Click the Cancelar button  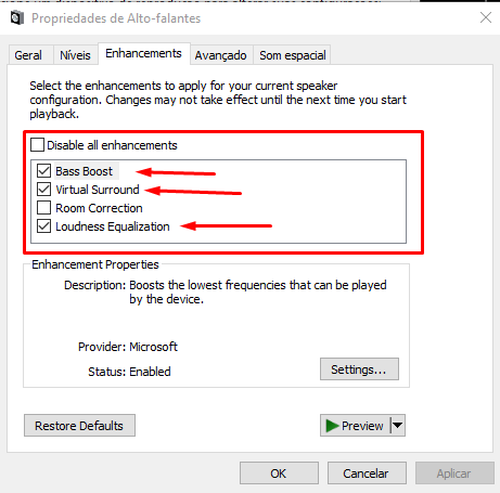point(367,473)
